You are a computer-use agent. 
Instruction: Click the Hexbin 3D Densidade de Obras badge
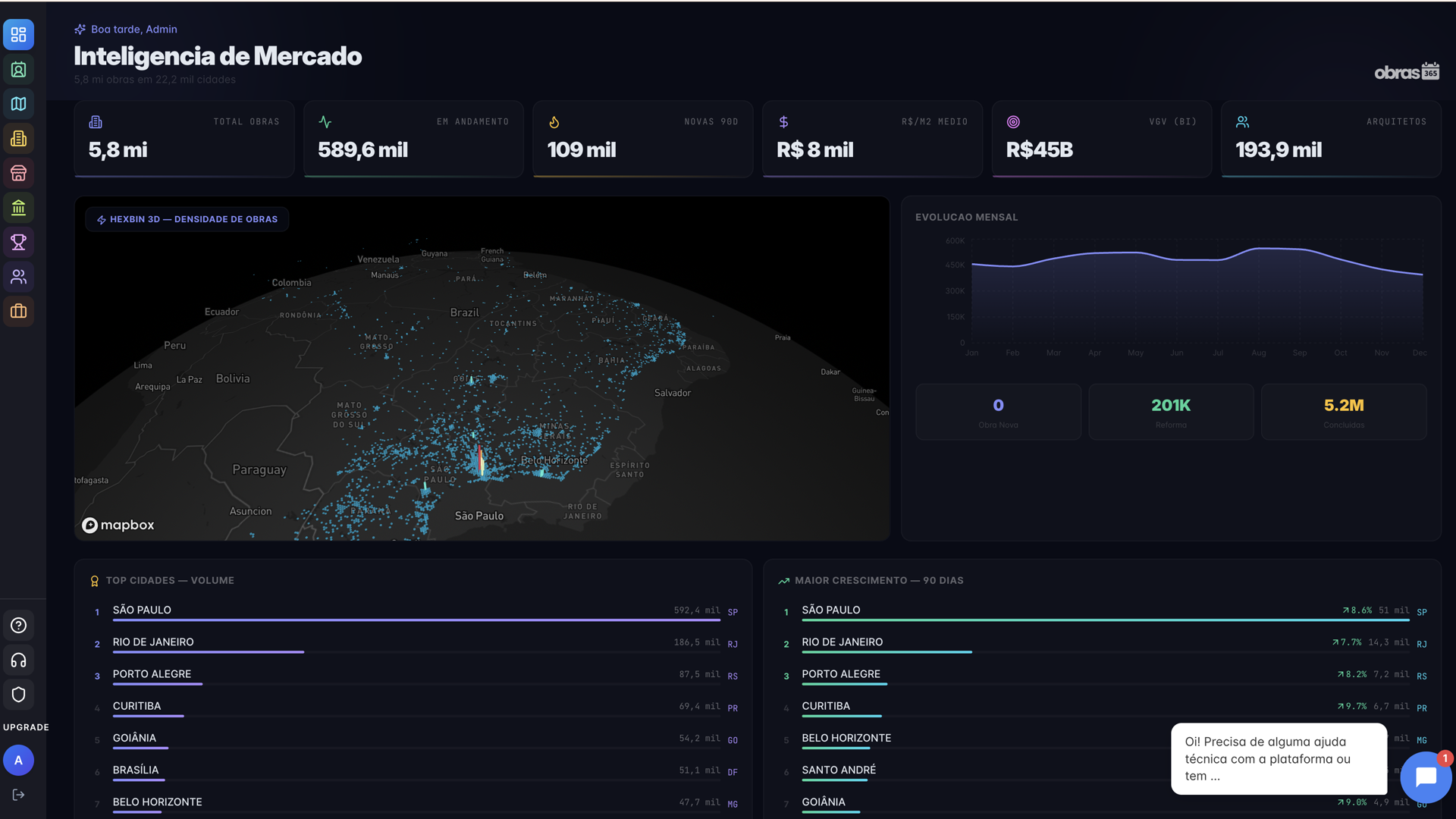click(x=187, y=219)
